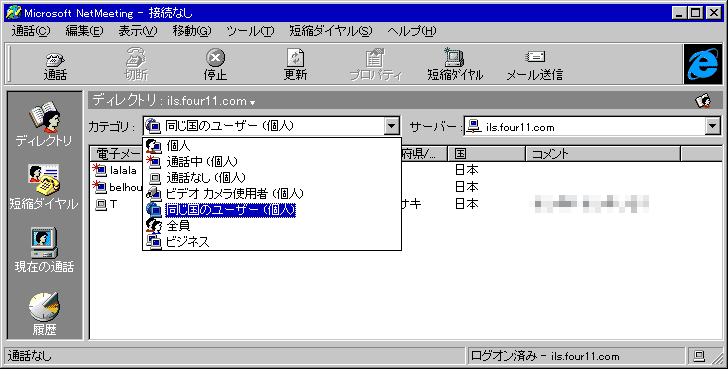Select ビデオ カメラ使用者 (個人) option
This screenshot has height=369, width=728.
(x=272, y=194)
